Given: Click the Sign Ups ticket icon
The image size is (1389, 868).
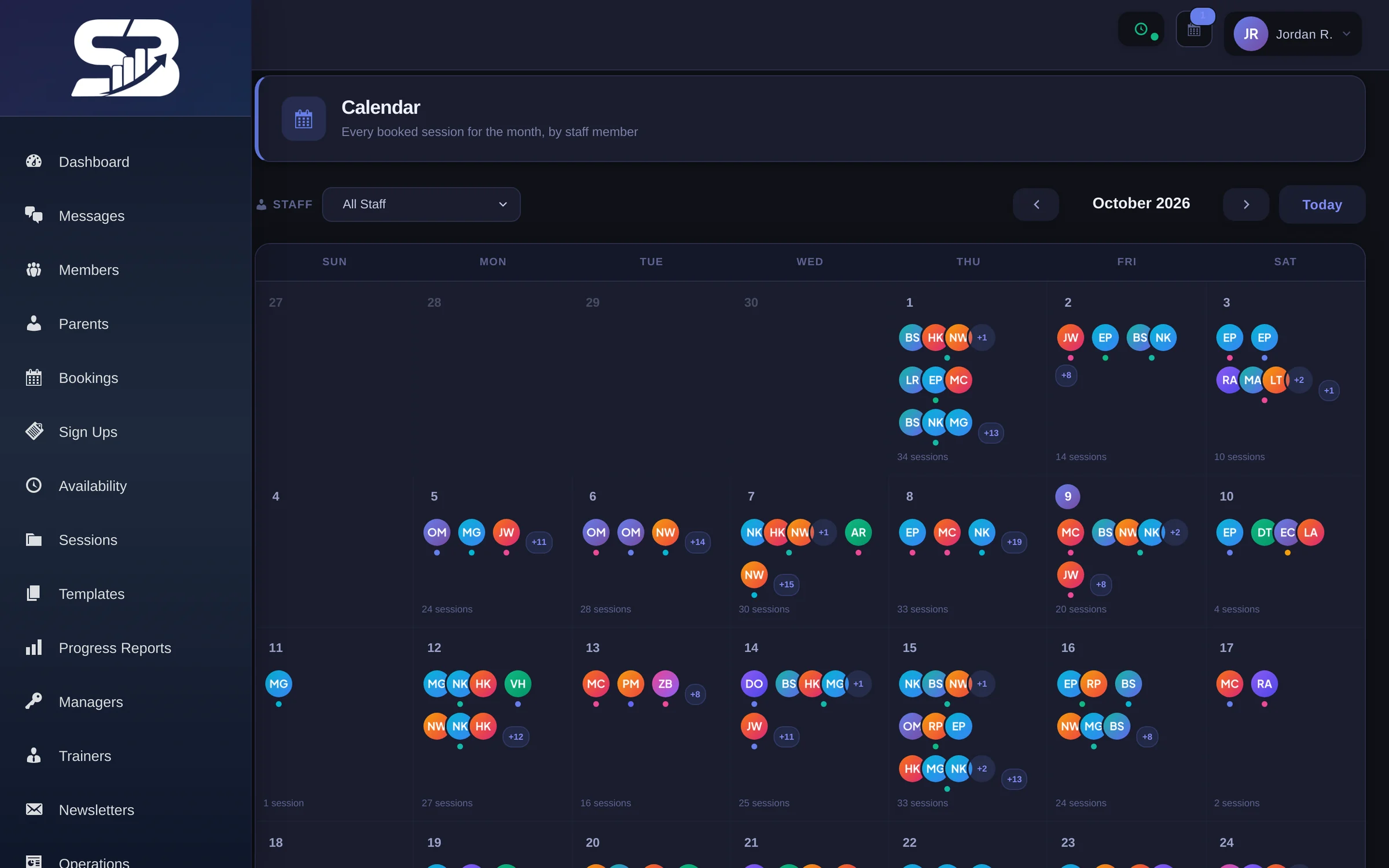Looking at the screenshot, I should [x=34, y=432].
